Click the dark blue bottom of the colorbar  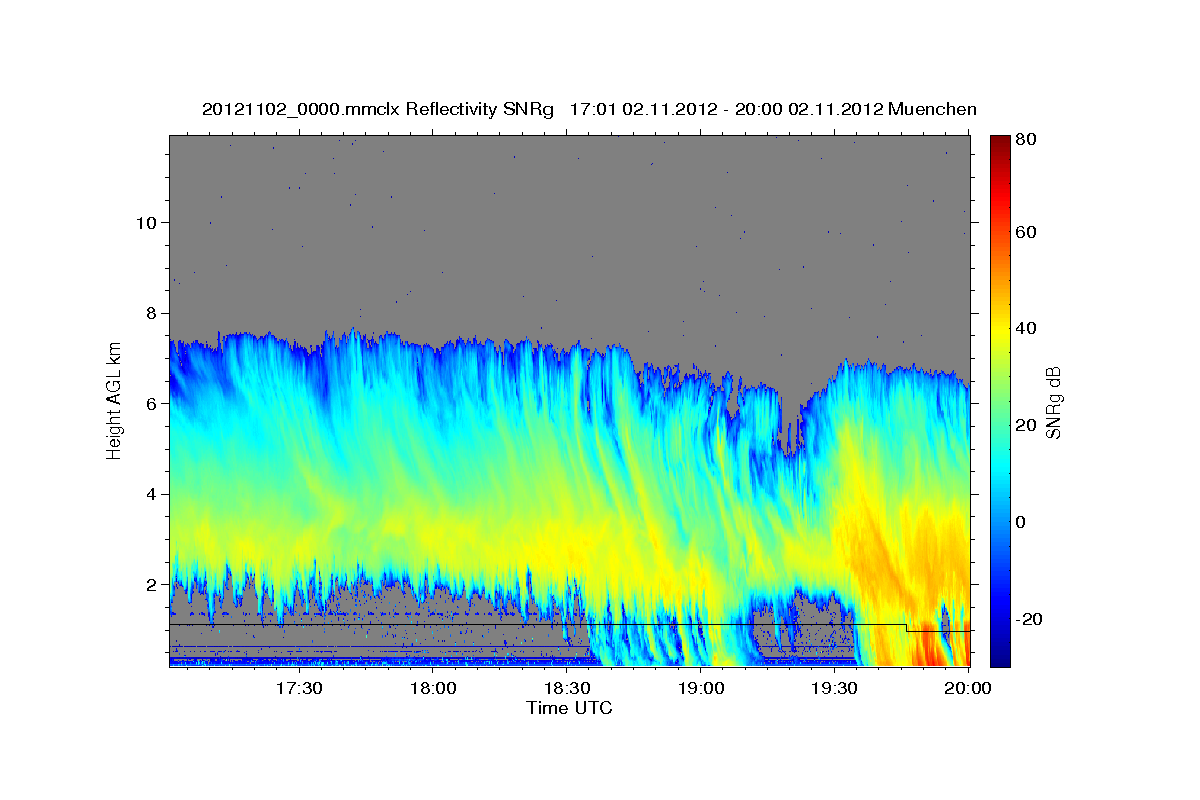(x=1000, y=655)
